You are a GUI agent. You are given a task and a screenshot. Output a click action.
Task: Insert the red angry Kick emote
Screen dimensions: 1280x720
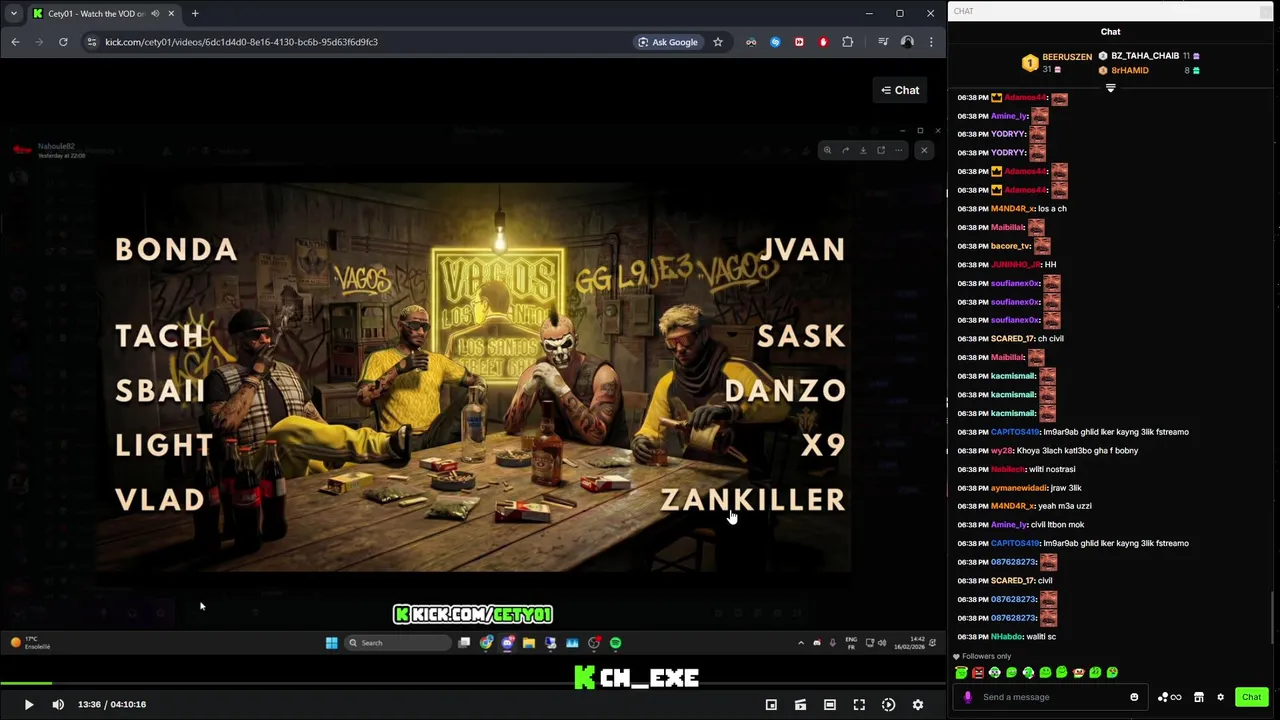978,673
